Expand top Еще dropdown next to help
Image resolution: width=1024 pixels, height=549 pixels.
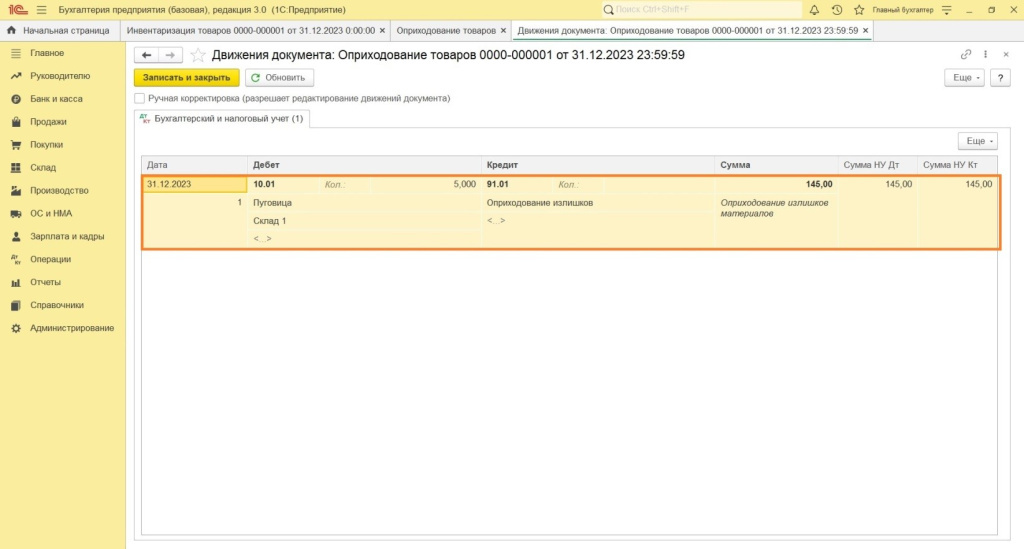965,78
